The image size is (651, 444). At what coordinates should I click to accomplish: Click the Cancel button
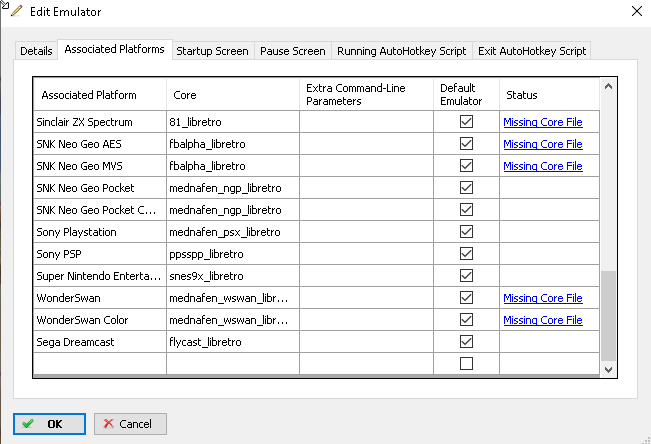tap(130, 424)
